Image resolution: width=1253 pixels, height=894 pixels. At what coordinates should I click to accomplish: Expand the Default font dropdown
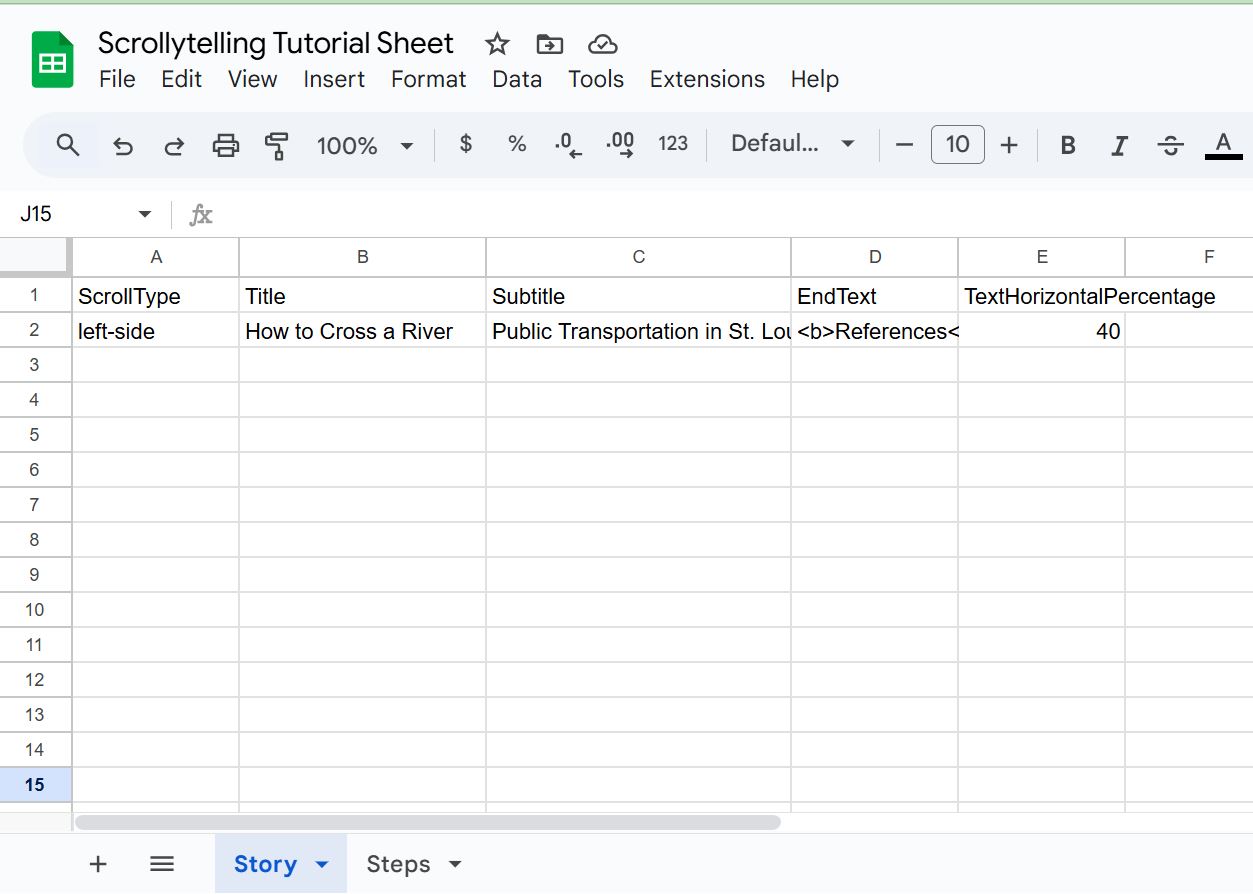pyautogui.click(x=793, y=144)
